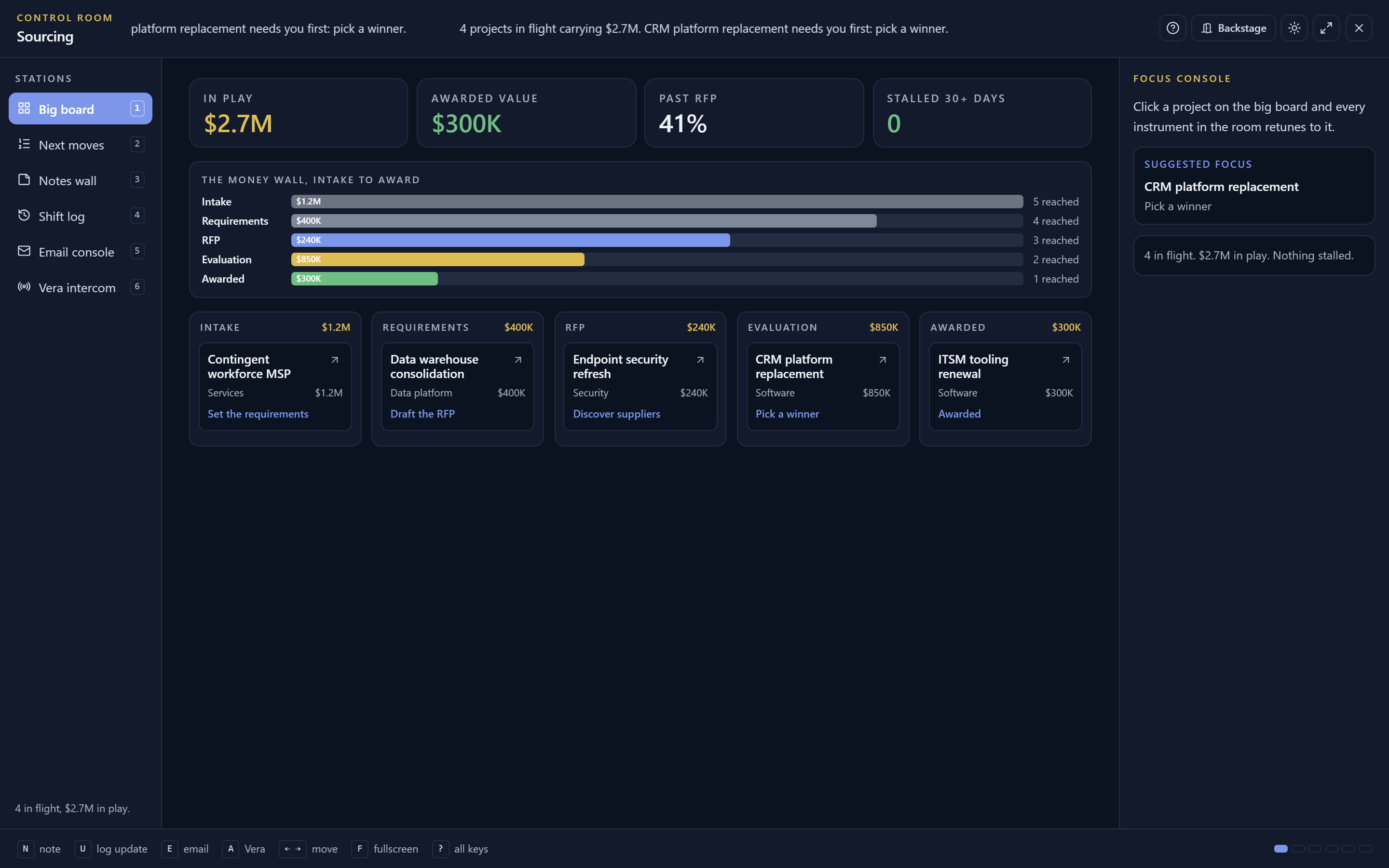Click the U log update shortcut key
The height and width of the screenshot is (868, 1389).
[x=82, y=849]
